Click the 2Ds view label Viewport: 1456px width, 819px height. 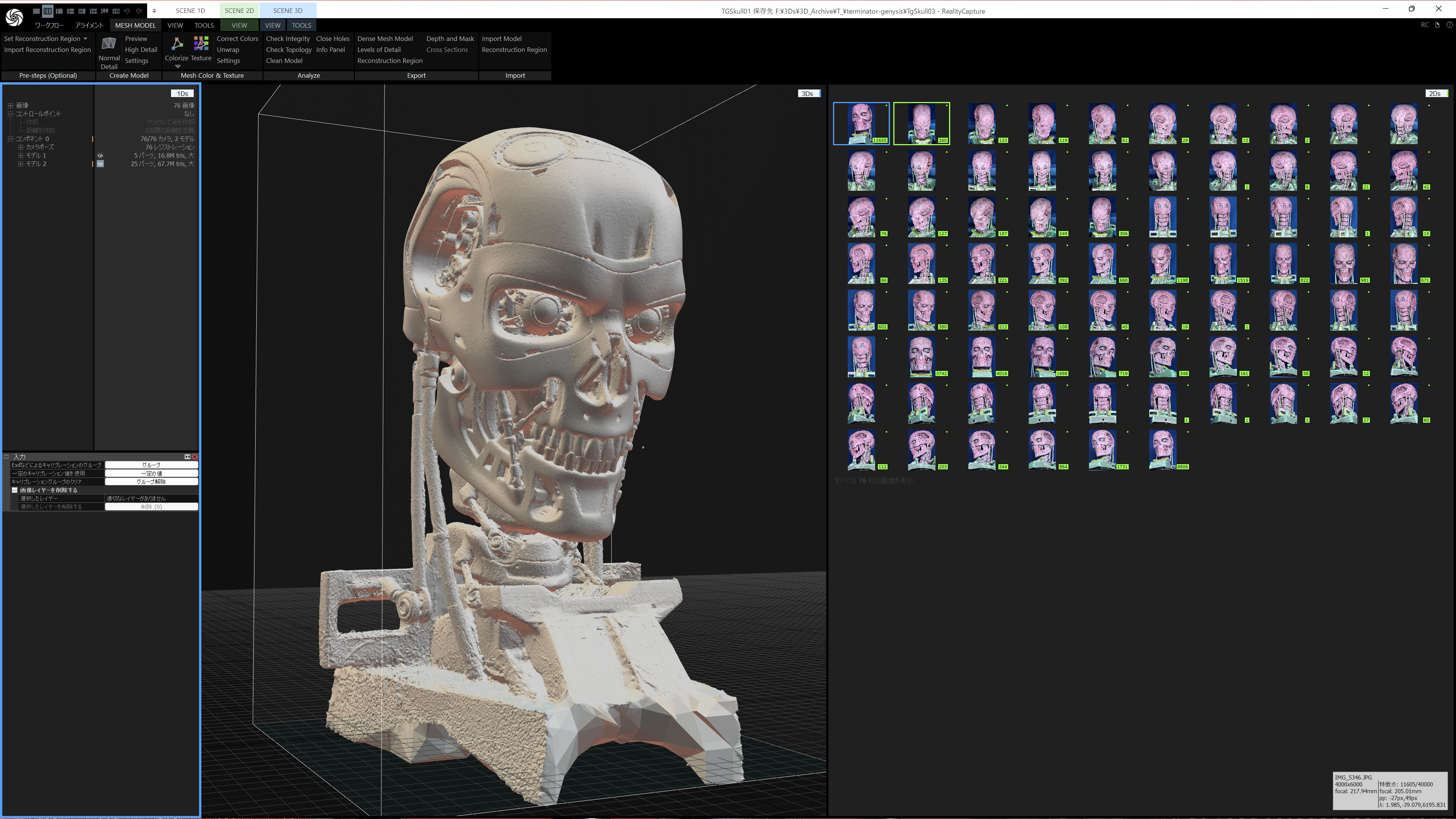pos(1436,94)
